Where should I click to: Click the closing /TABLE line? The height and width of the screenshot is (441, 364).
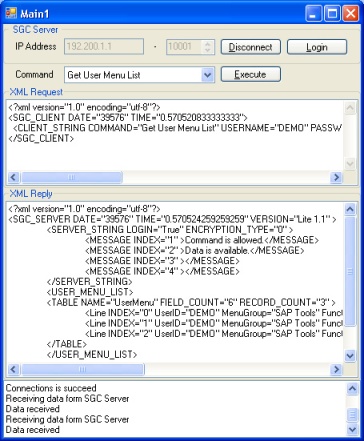tap(67, 344)
